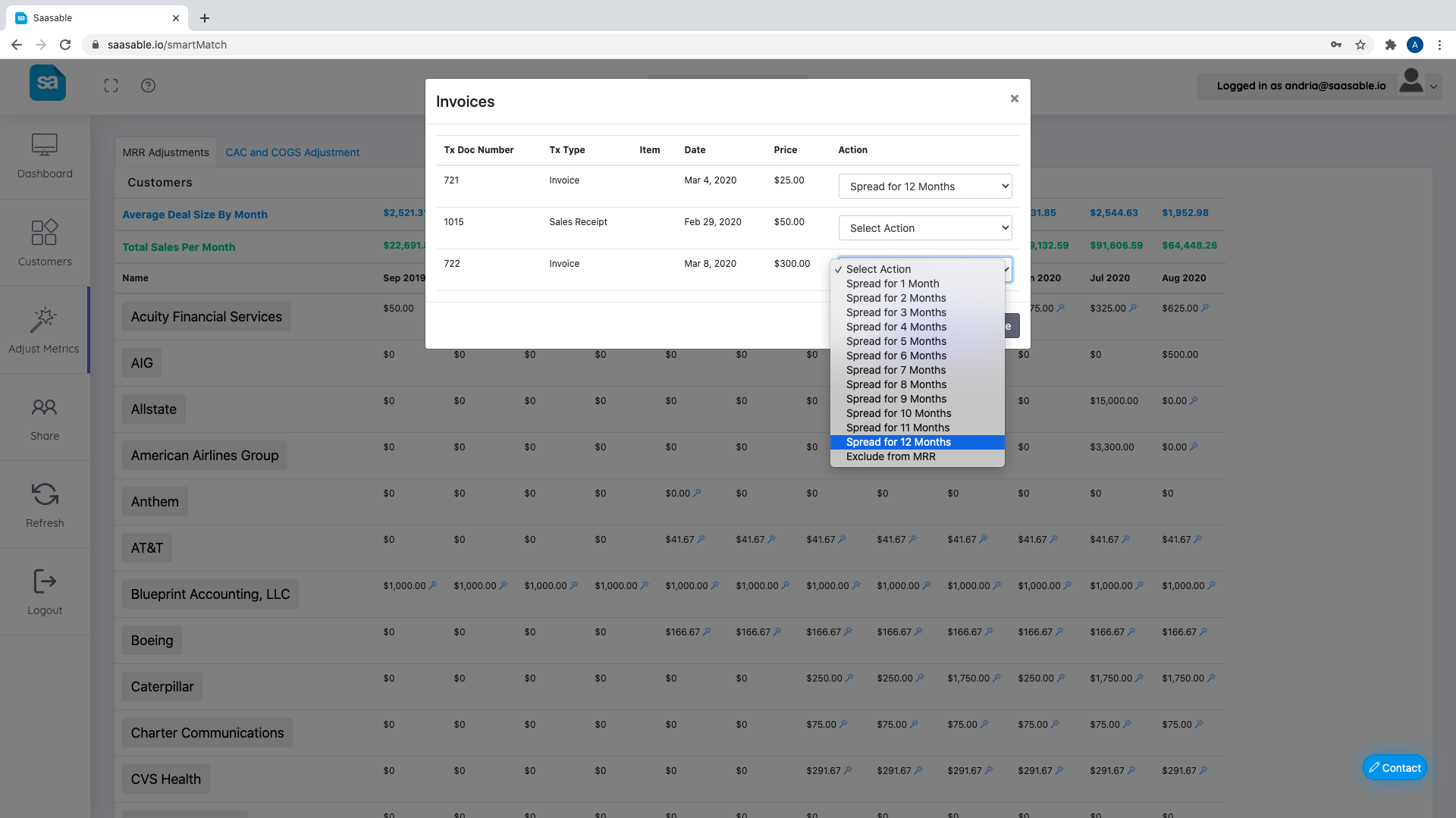
Task: Toggle fullscreen mode icon
Action: [x=111, y=86]
